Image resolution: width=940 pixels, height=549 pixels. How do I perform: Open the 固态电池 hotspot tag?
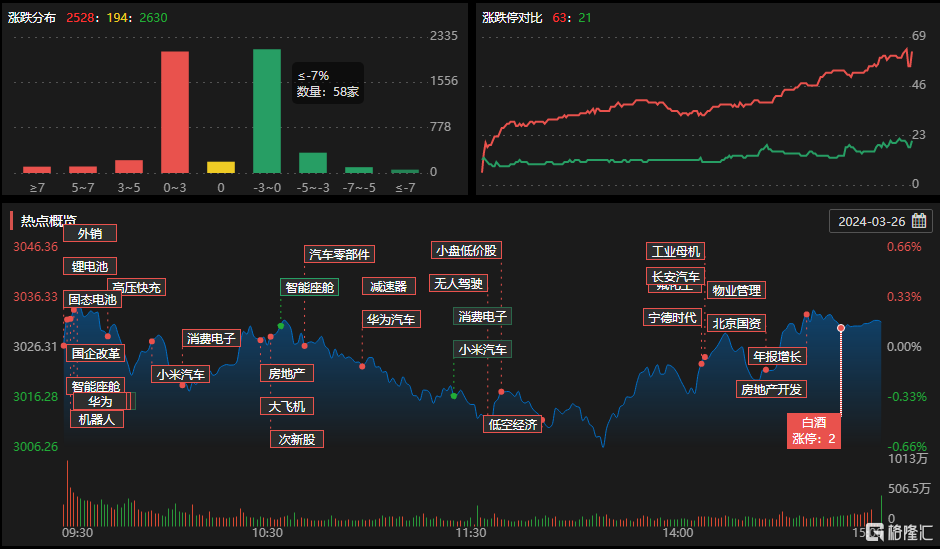(92, 299)
